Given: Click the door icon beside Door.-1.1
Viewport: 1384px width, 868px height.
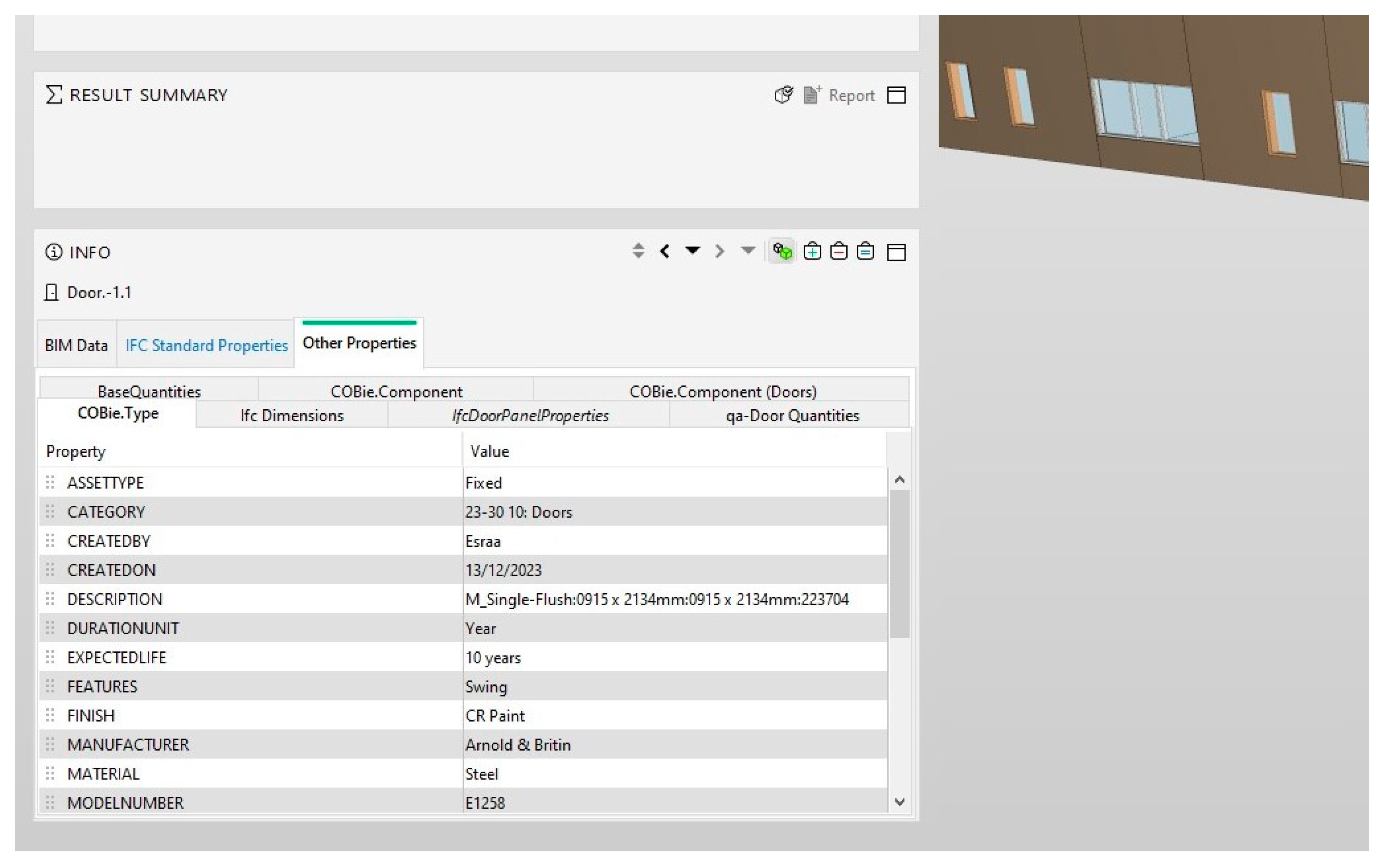Looking at the screenshot, I should (51, 292).
